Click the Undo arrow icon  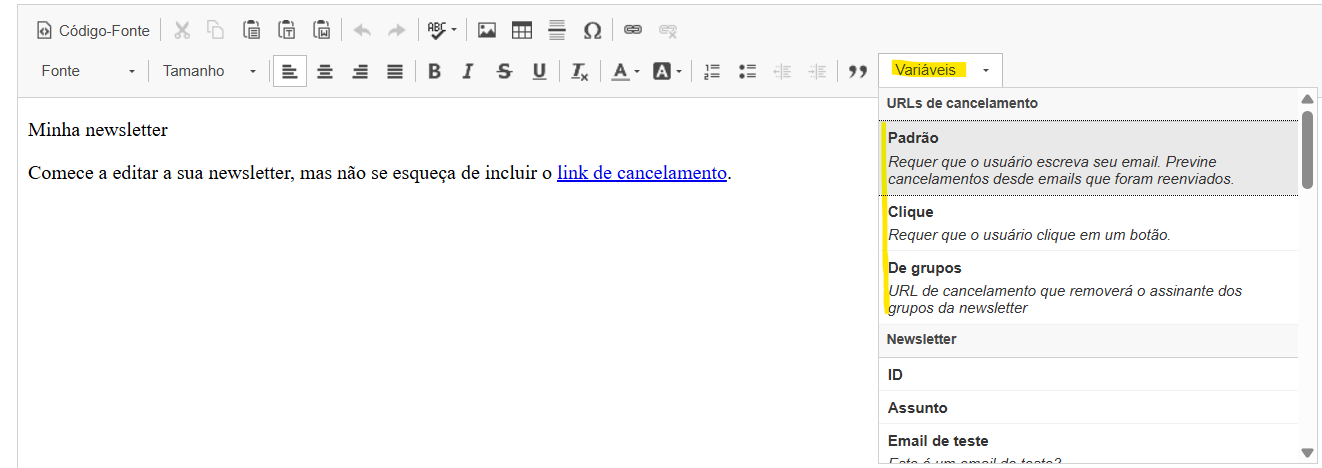[x=362, y=30]
